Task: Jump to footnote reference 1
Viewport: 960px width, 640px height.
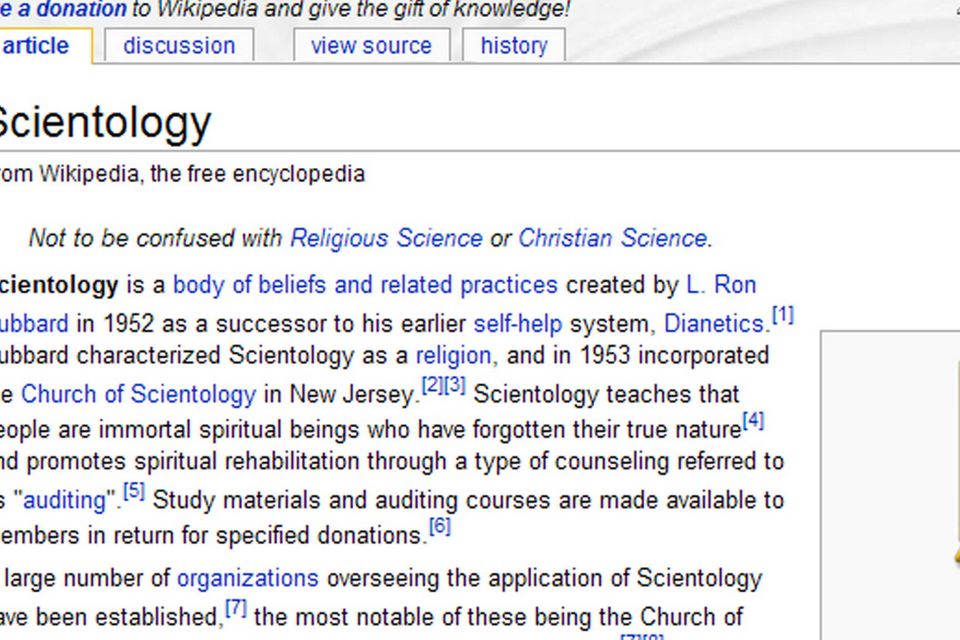Action: point(783,316)
